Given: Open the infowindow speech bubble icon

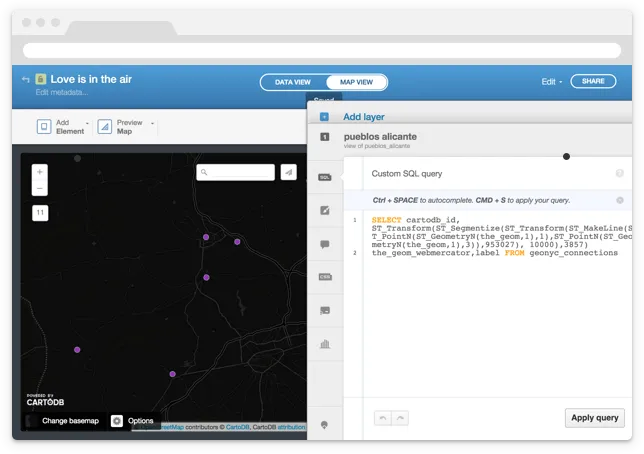Looking at the screenshot, I should pos(325,244).
